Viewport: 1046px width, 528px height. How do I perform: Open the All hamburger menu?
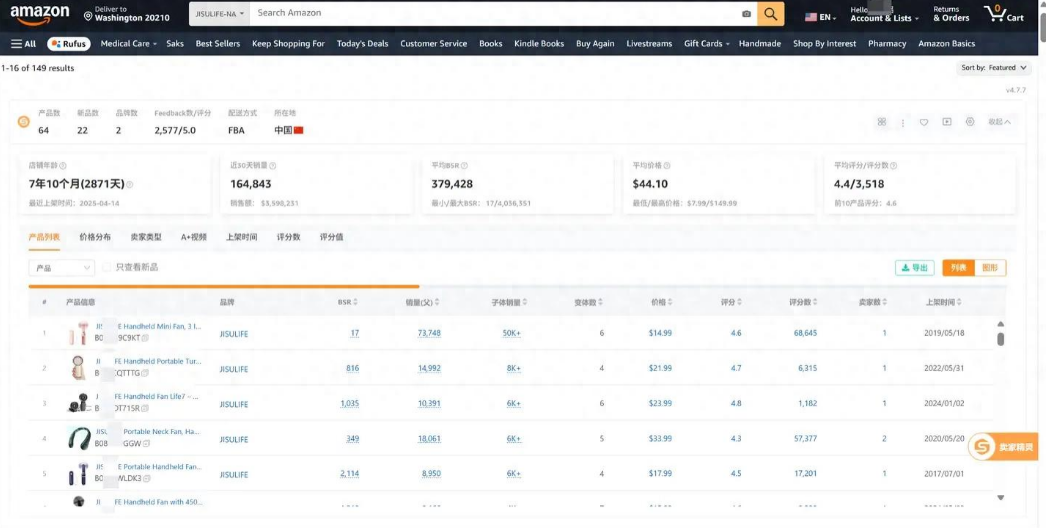(23, 44)
